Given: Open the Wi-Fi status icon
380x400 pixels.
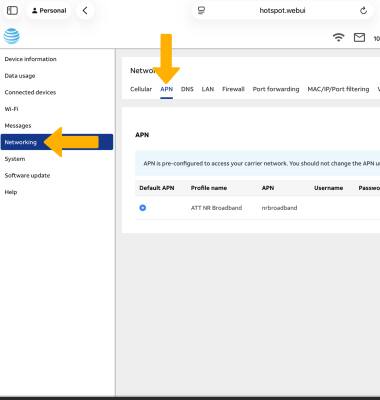Looking at the screenshot, I should [339, 37].
